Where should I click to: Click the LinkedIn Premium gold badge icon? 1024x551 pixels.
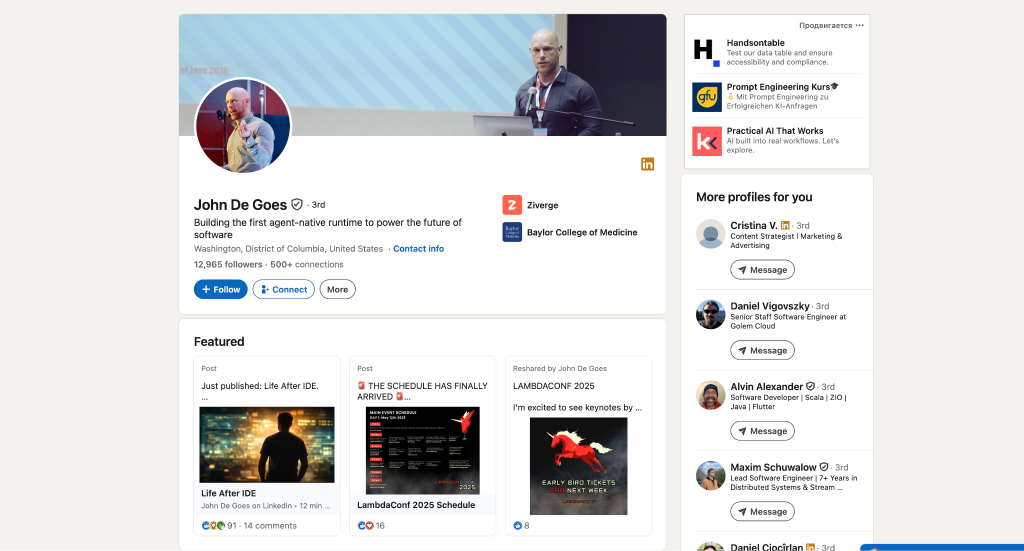pyautogui.click(x=647, y=164)
